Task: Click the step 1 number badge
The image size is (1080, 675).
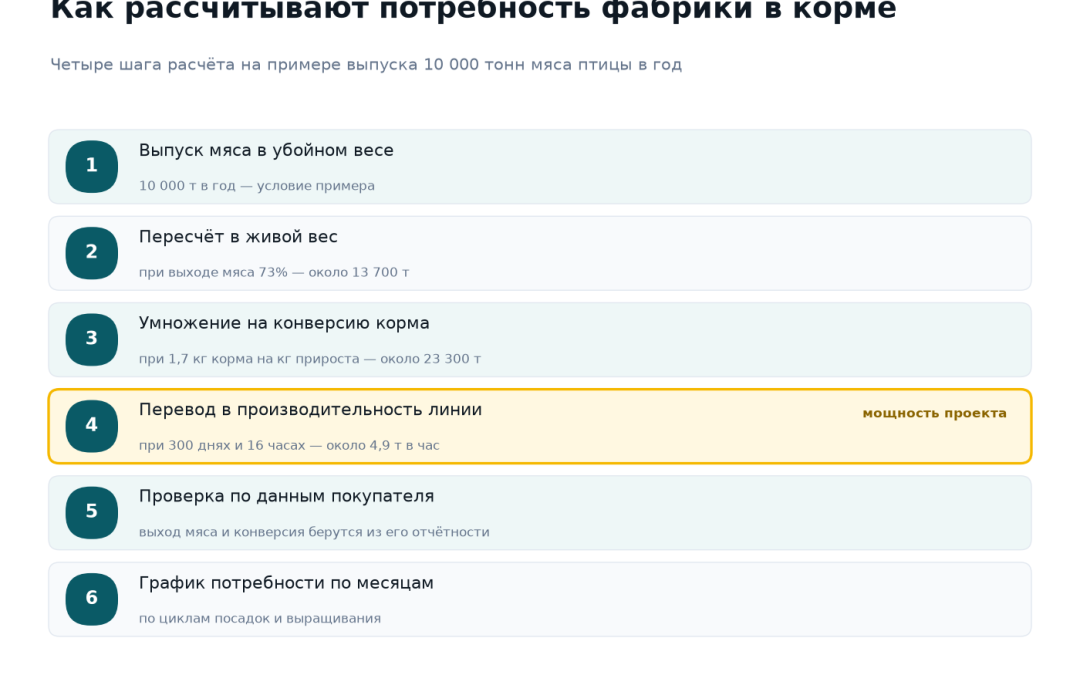Action: [92, 167]
